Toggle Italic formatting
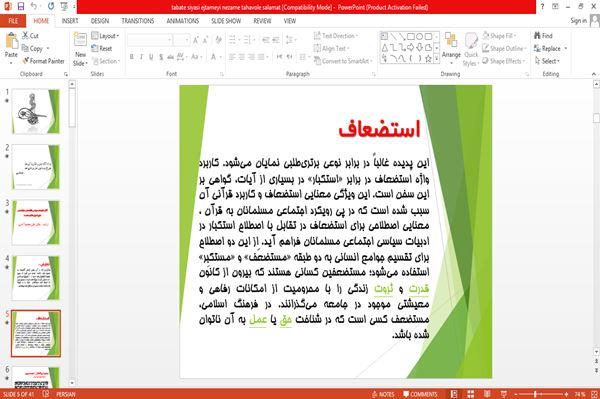Image resolution: width=600 pixels, height=399 pixels. (141, 57)
